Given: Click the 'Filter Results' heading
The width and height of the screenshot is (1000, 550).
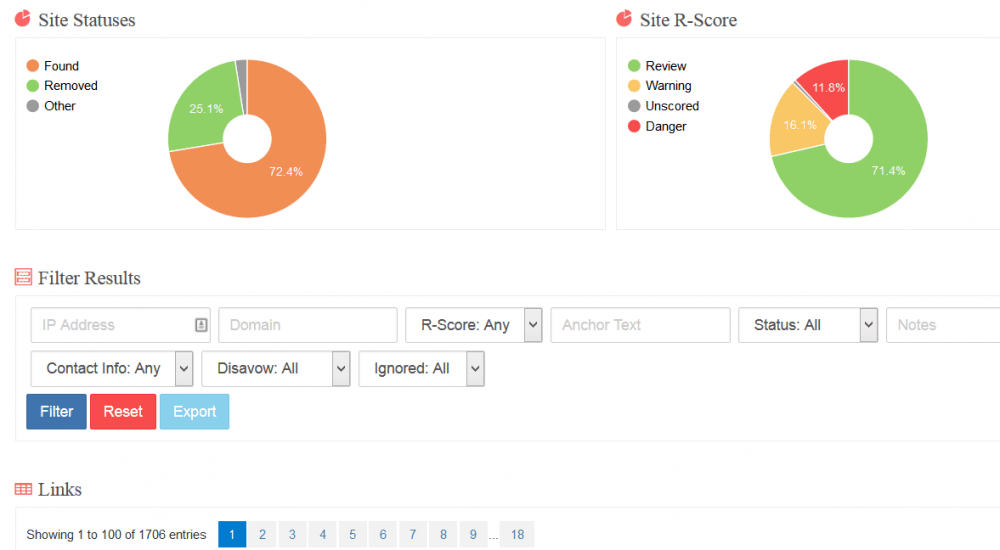Looking at the screenshot, I should pyautogui.click(x=89, y=278).
